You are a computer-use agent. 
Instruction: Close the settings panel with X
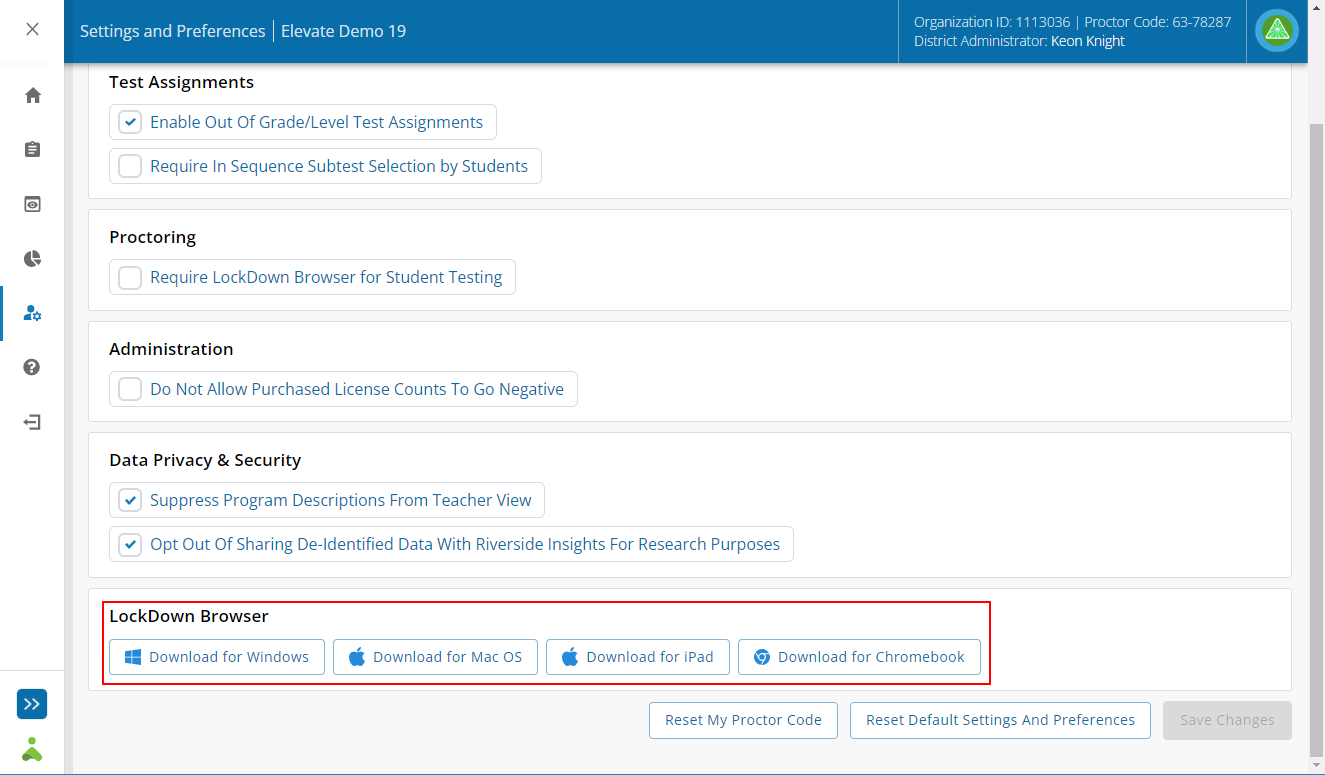coord(33,29)
